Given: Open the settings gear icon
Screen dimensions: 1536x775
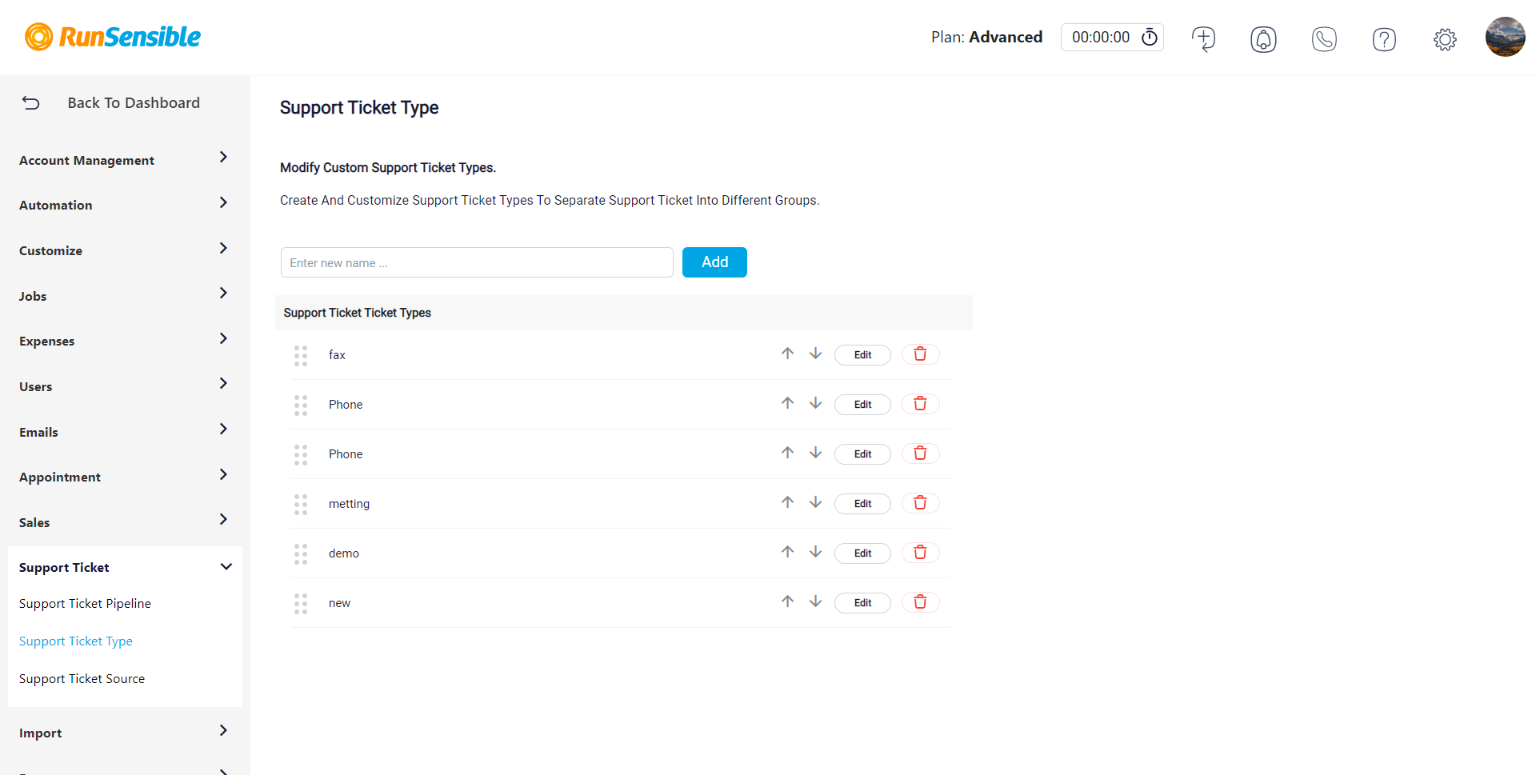Looking at the screenshot, I should [x=1444, y=39].
